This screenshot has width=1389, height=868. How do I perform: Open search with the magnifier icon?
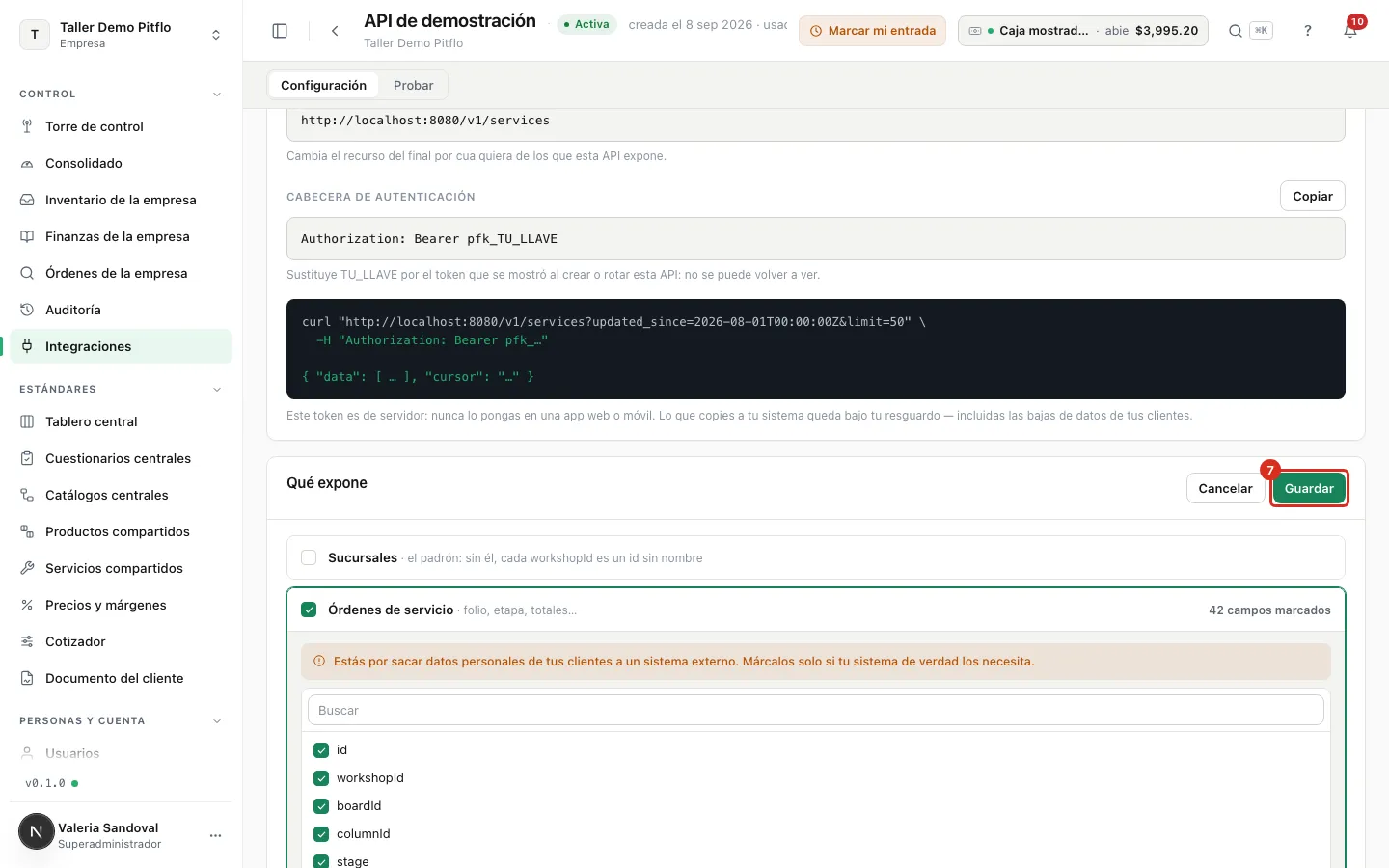(1236, 31)
